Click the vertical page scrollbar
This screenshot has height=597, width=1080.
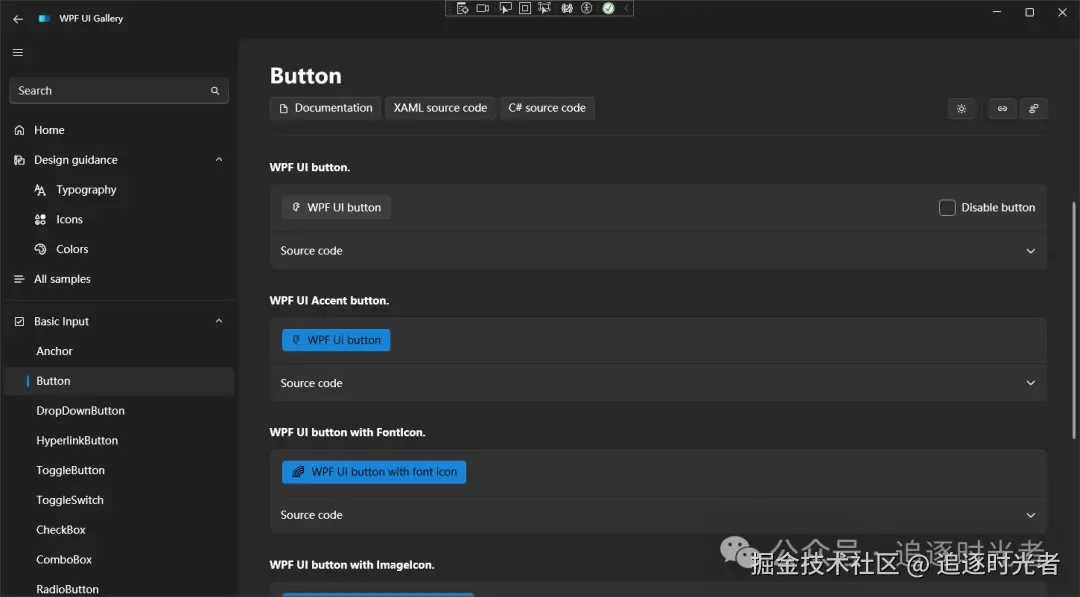(1073, 320)
